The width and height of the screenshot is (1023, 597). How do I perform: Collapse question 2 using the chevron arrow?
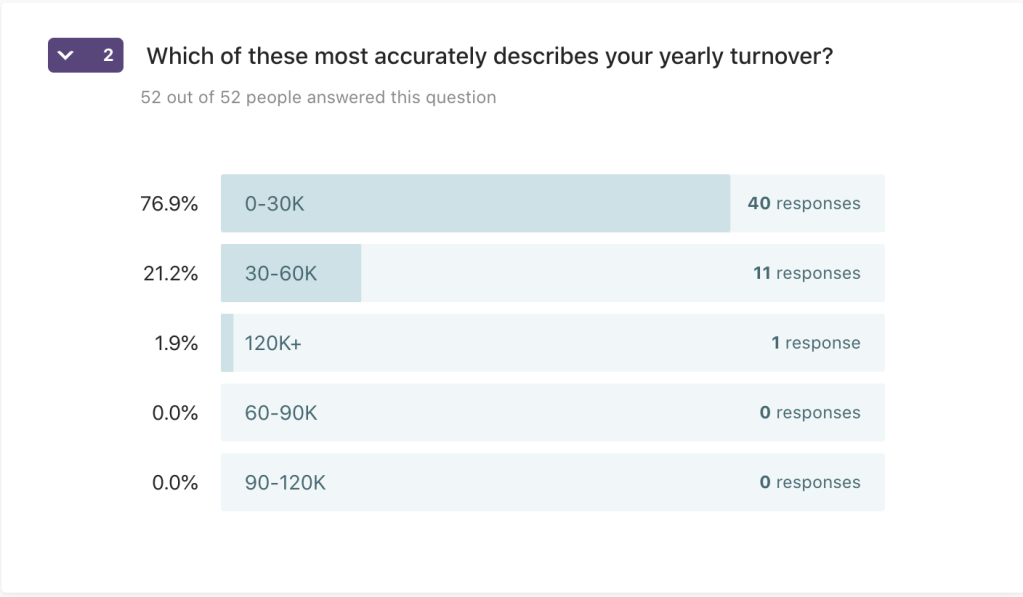(67, 56)
